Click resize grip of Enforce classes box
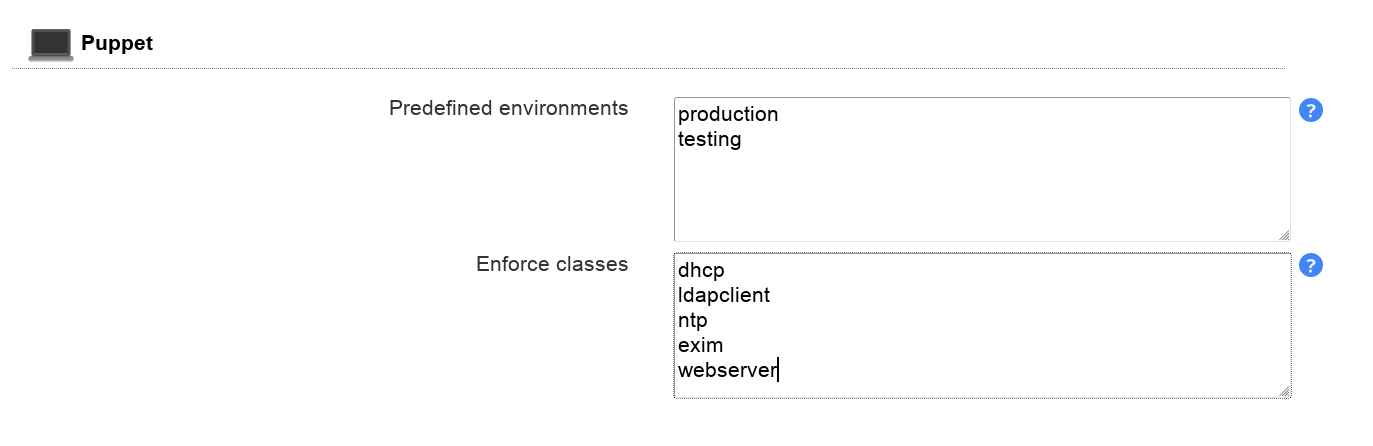This screenshot has height=446, width=1373. click(x=1283, y=391)
